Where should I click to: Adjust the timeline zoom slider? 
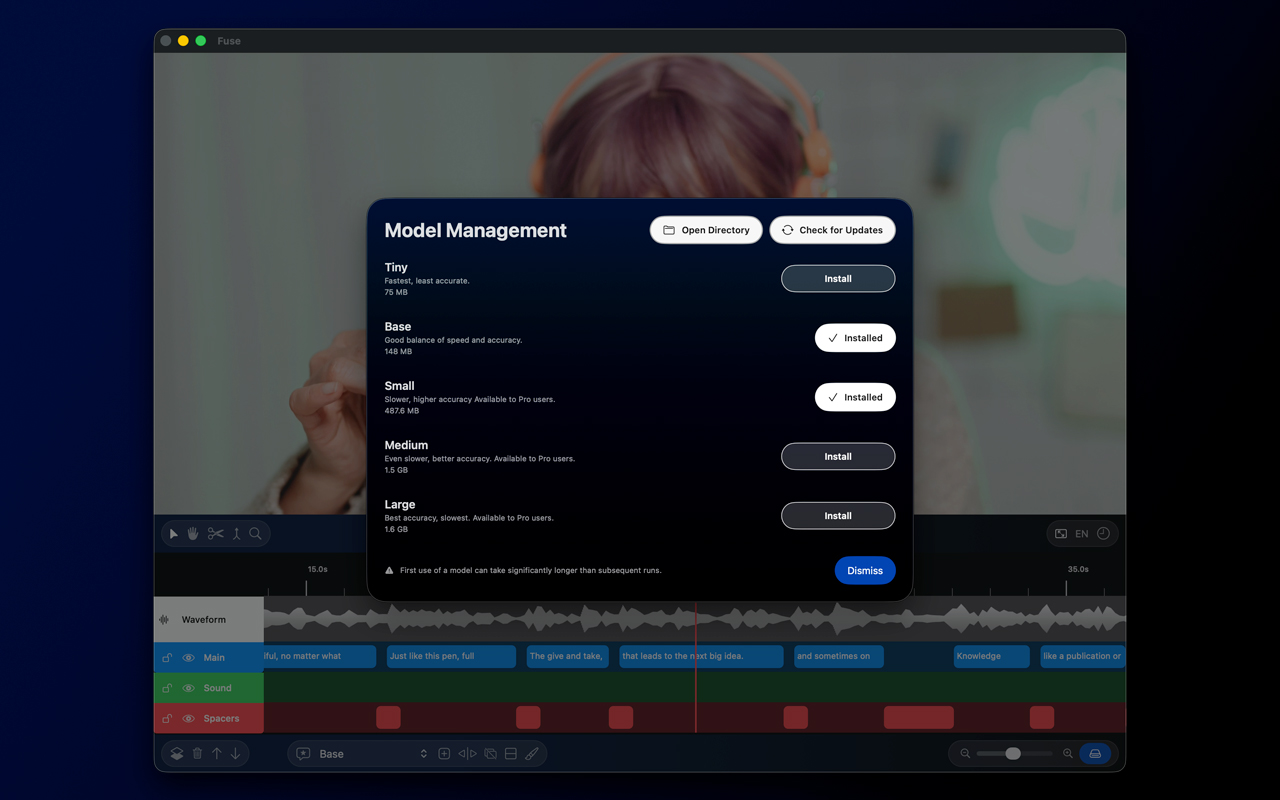(x=1013, y=754)
